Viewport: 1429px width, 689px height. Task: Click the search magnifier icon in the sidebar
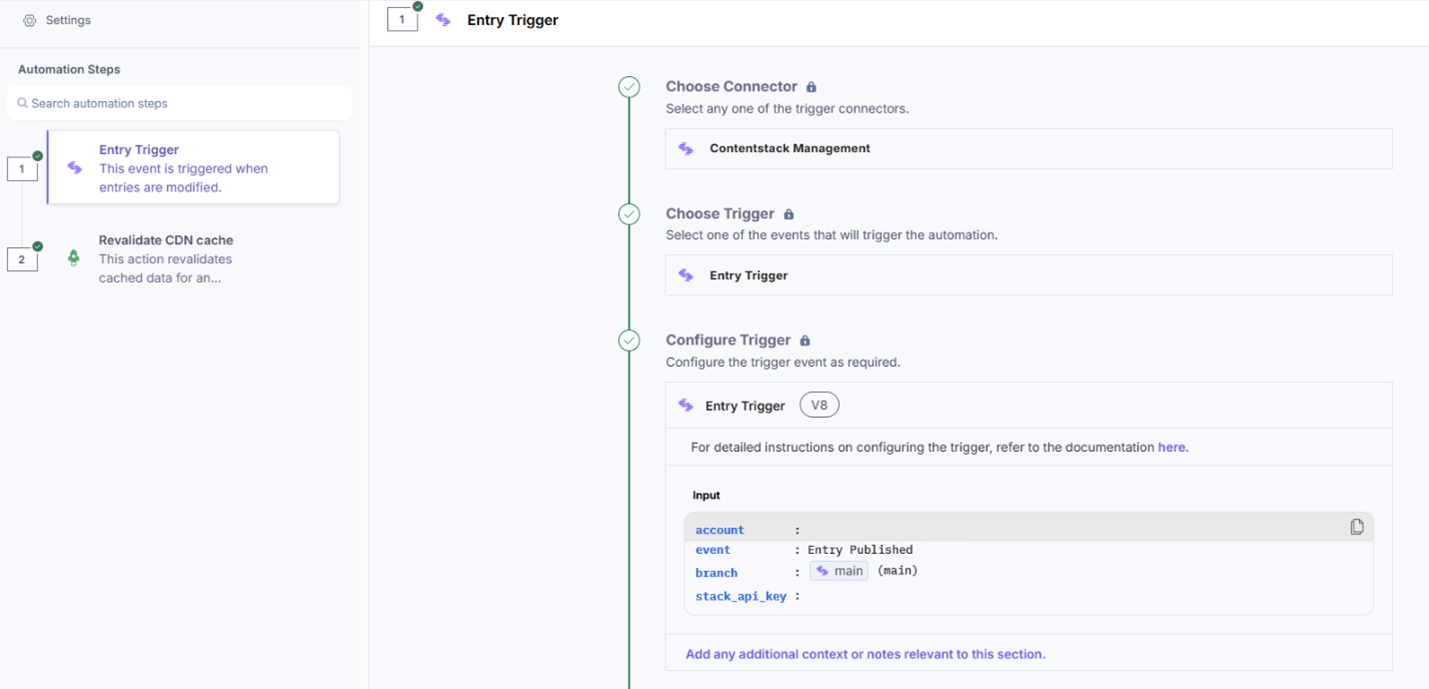point(23,103)
